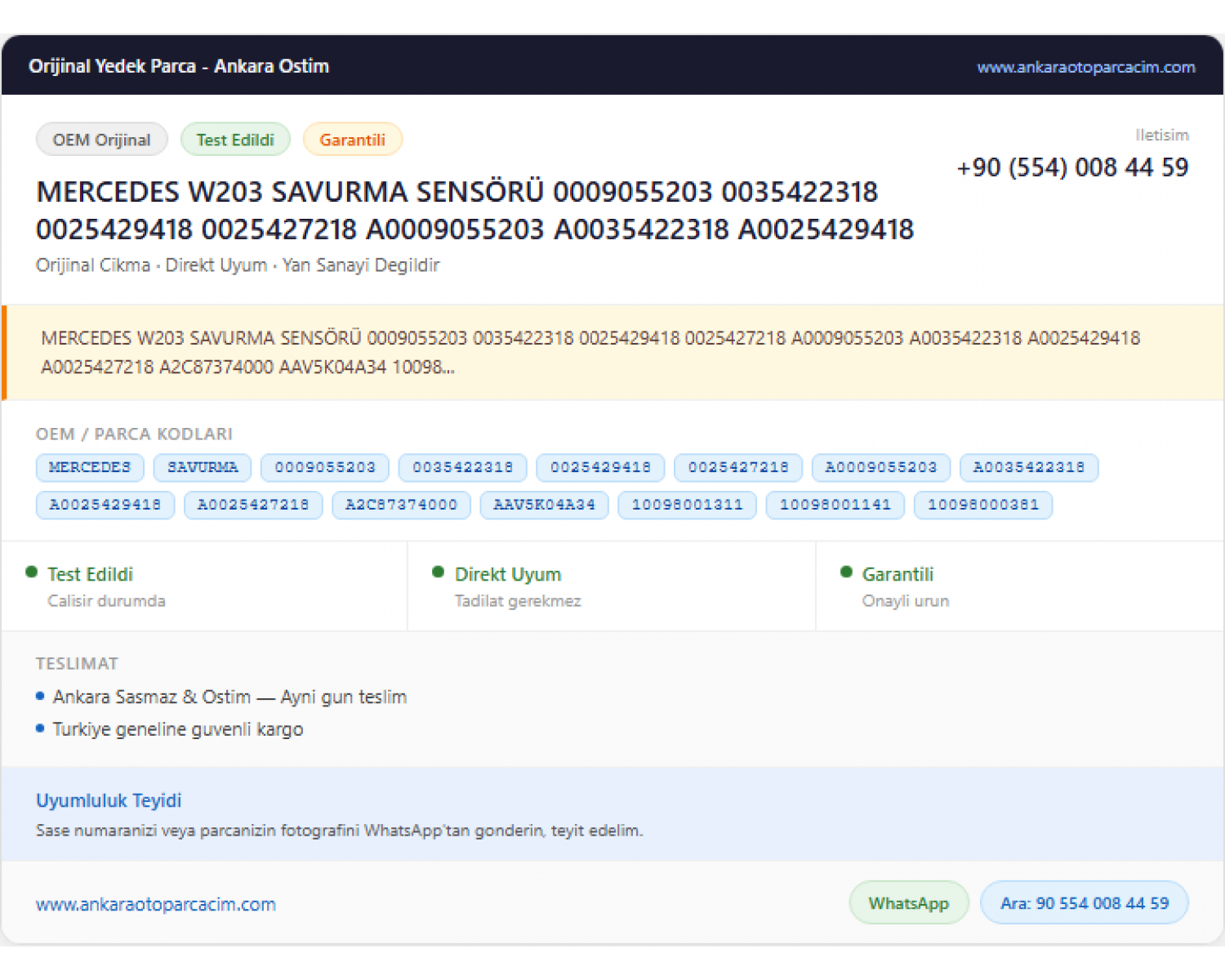
Task: Click green dot beside Garantili feature
Action: 846,572
